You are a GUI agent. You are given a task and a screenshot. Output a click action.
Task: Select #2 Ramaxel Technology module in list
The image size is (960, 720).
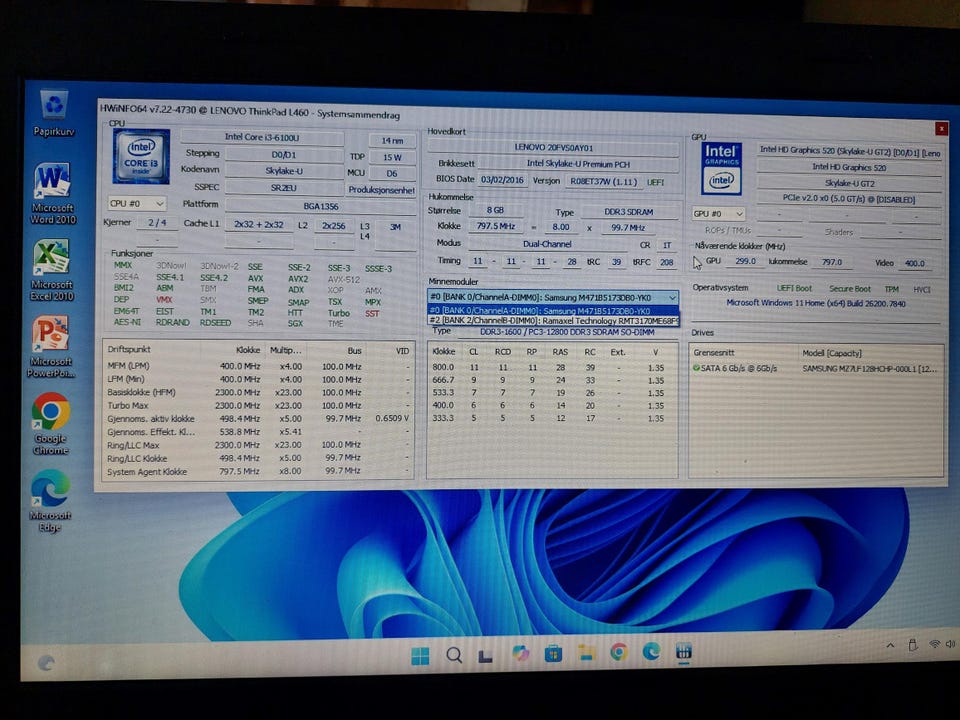click(x=553, y=320)
